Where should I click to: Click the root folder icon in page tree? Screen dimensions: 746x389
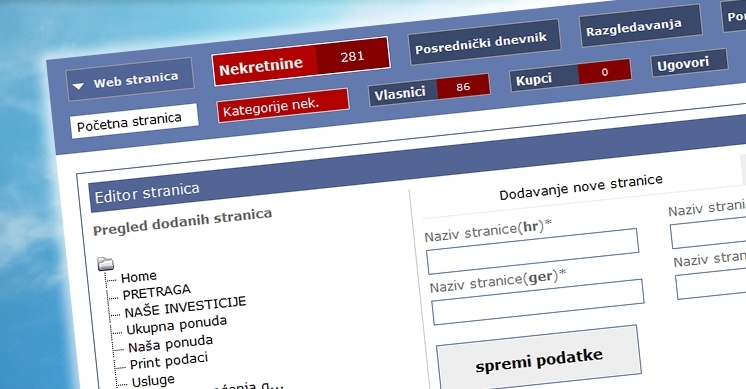coord(105,263)
